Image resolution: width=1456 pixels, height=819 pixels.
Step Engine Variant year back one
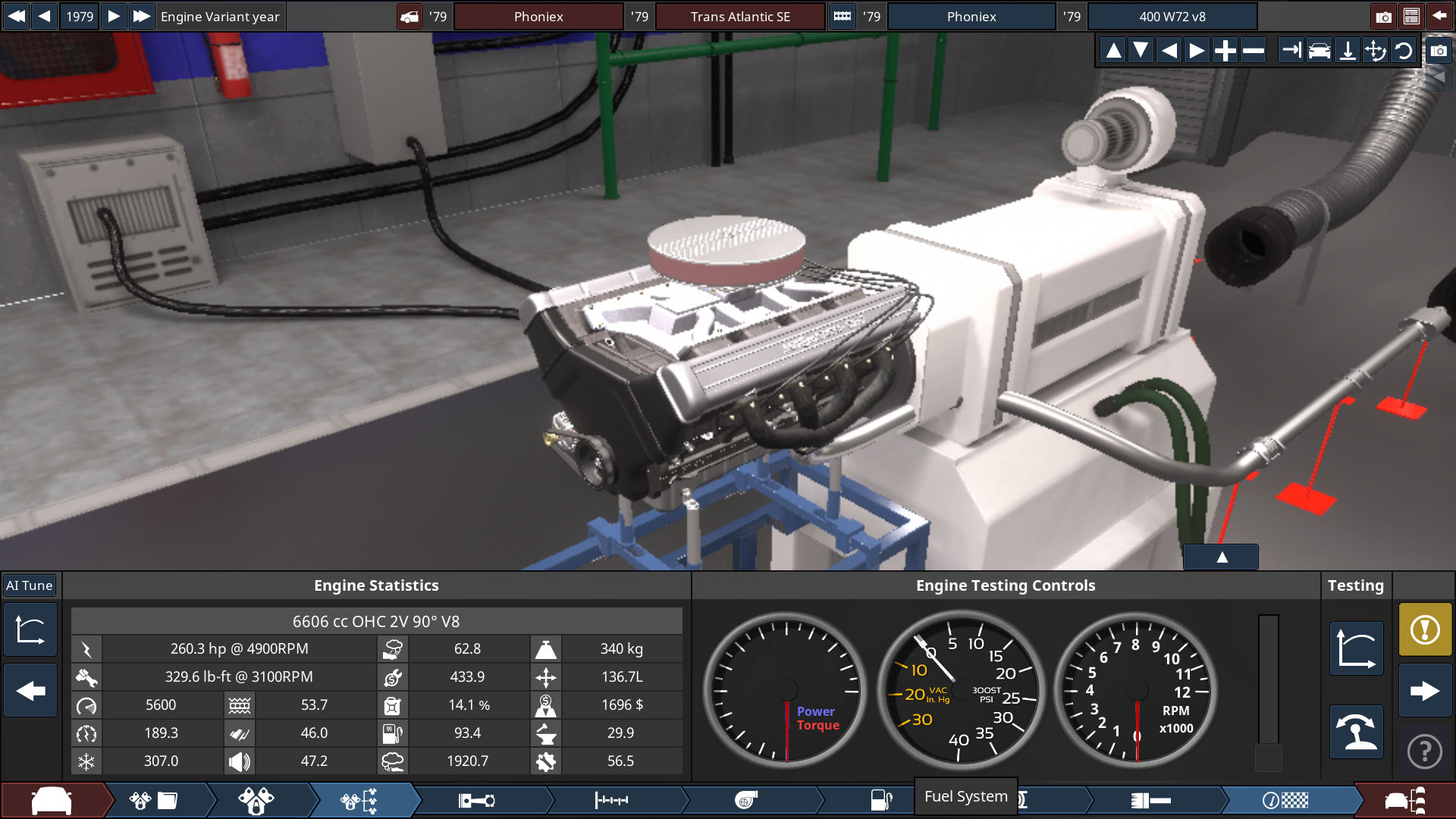[45, 17]
